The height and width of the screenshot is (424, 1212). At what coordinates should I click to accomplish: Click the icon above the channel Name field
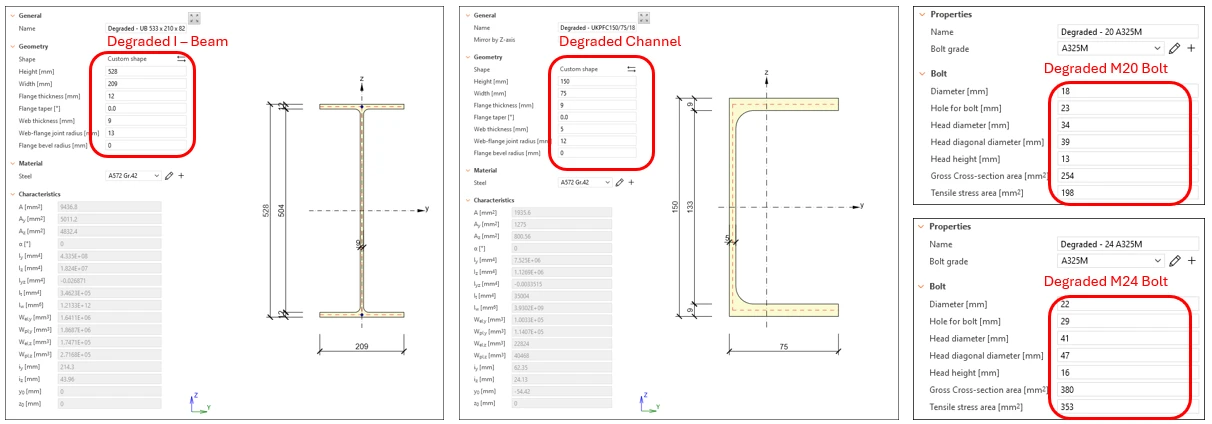click(x=644, y=18)
